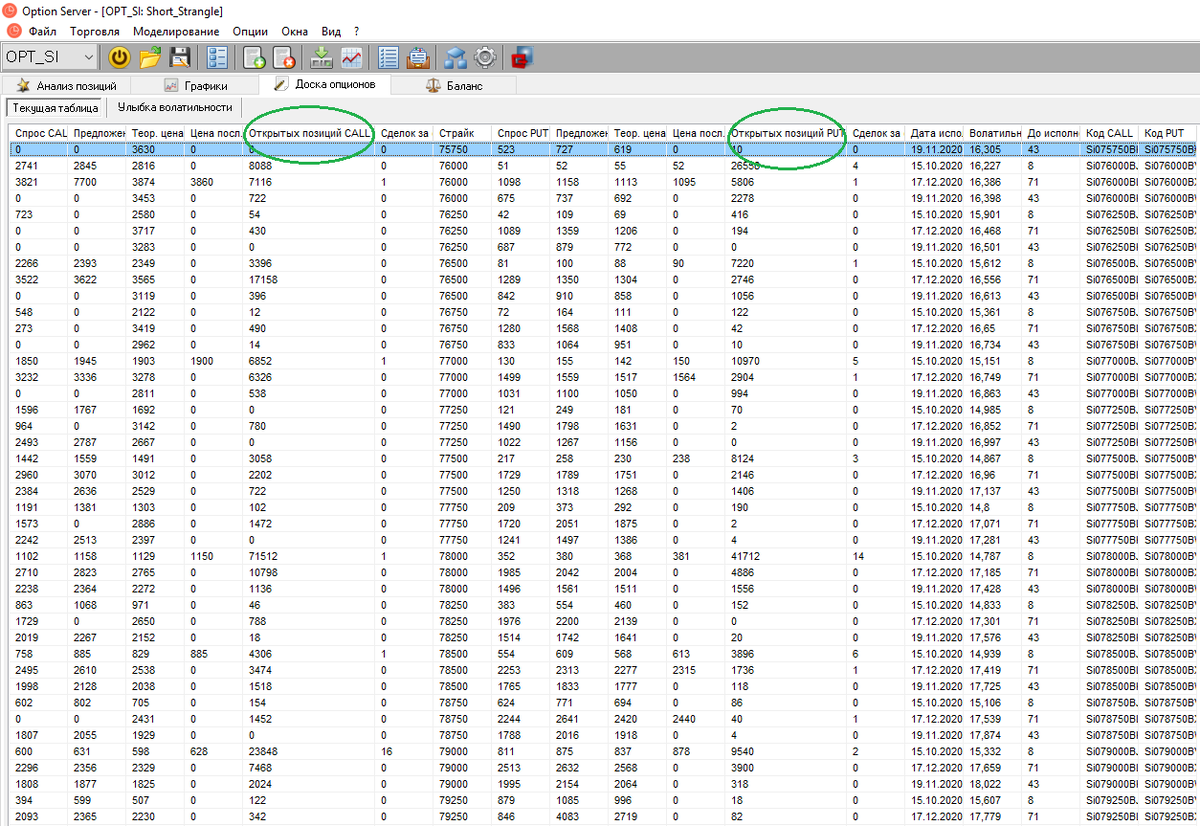
Task: Select the strike cell 75750
Action: [463, 149]
